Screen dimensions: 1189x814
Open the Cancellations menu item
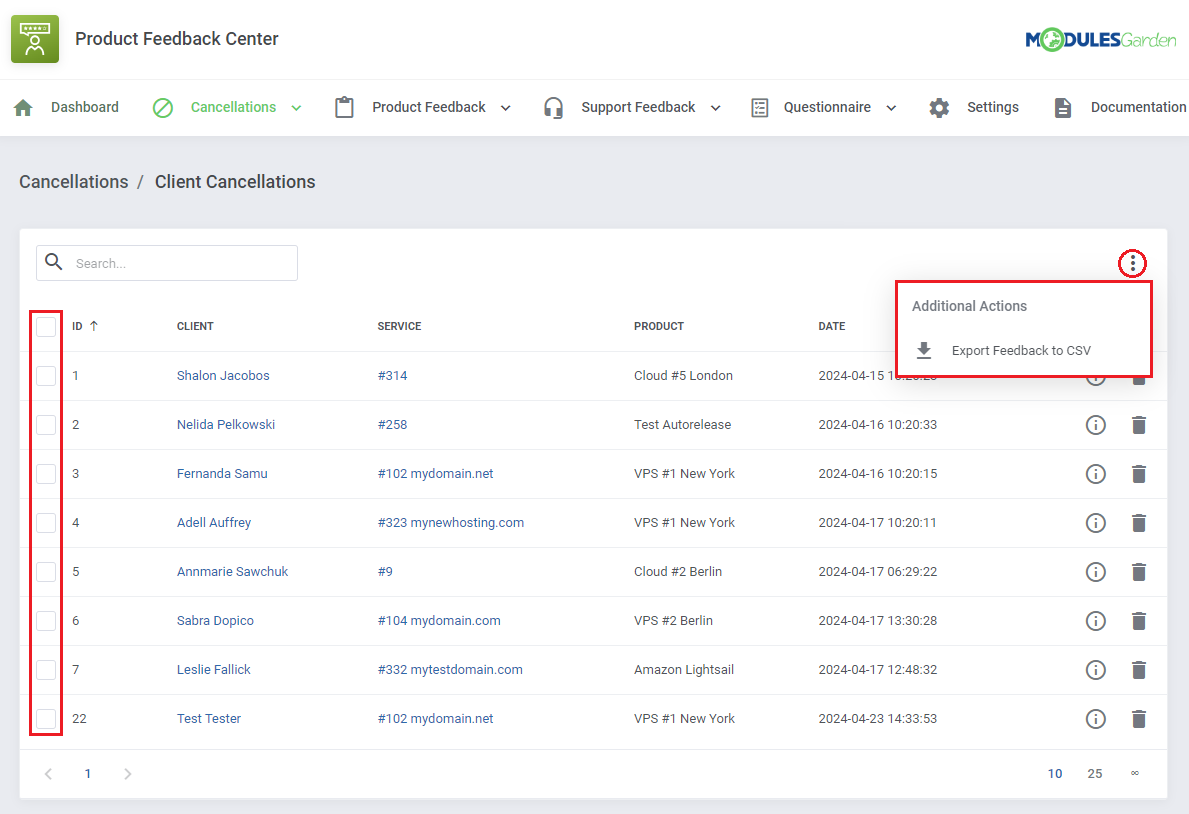pyautogui.click(x=234, y=107)
